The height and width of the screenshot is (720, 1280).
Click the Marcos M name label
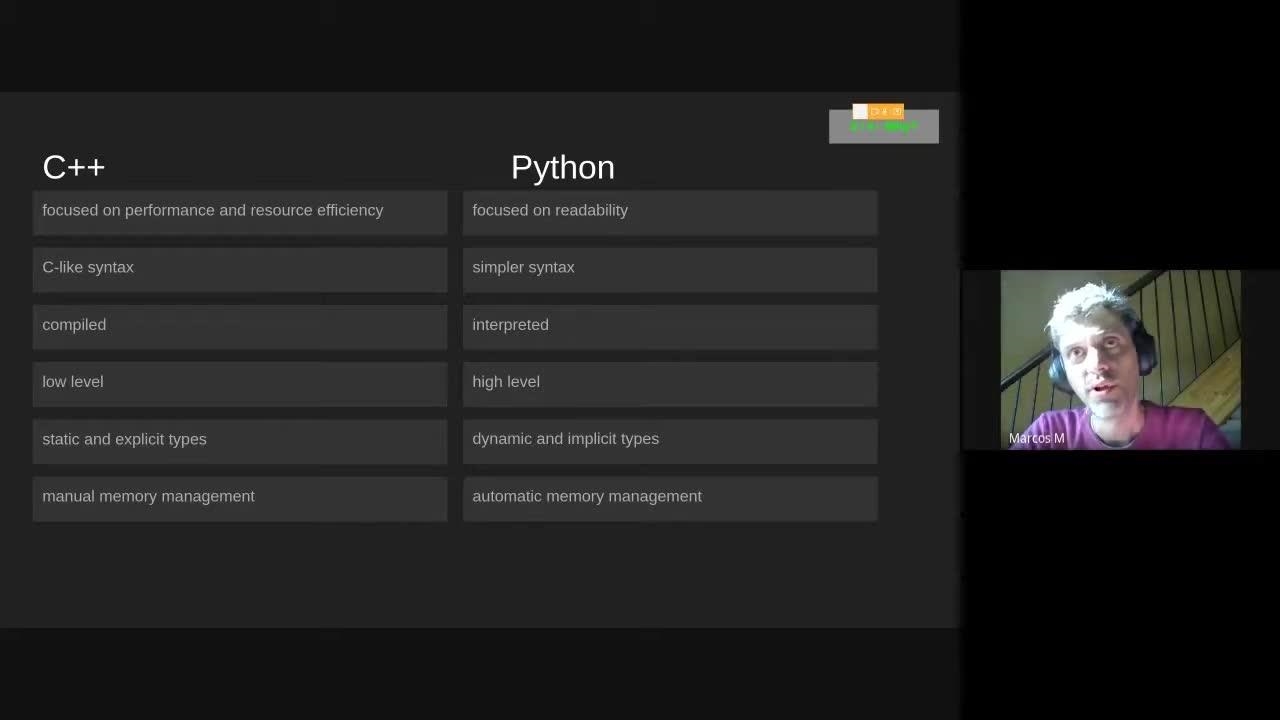1036,438
